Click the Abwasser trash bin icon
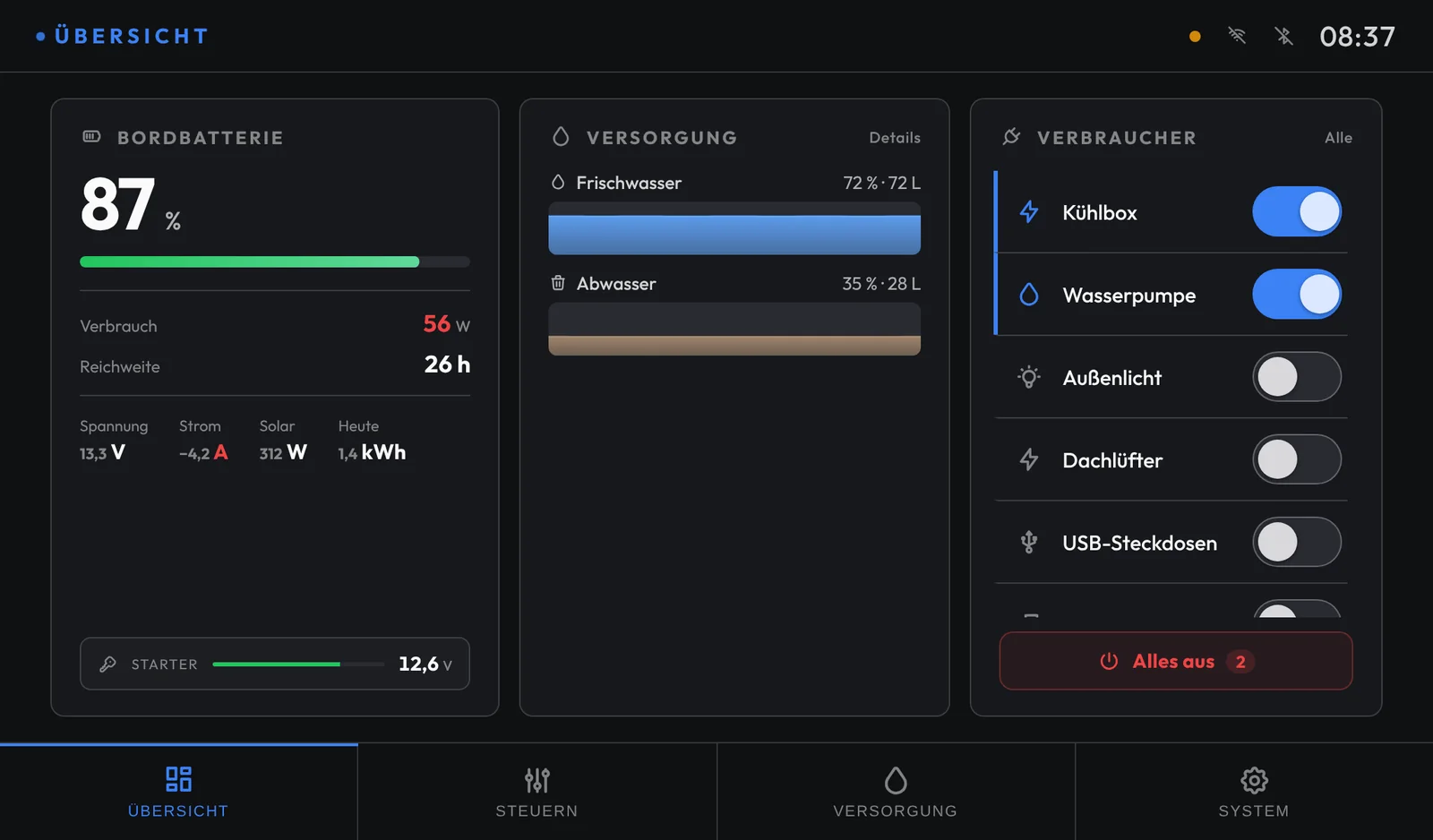 pos(558,283)
